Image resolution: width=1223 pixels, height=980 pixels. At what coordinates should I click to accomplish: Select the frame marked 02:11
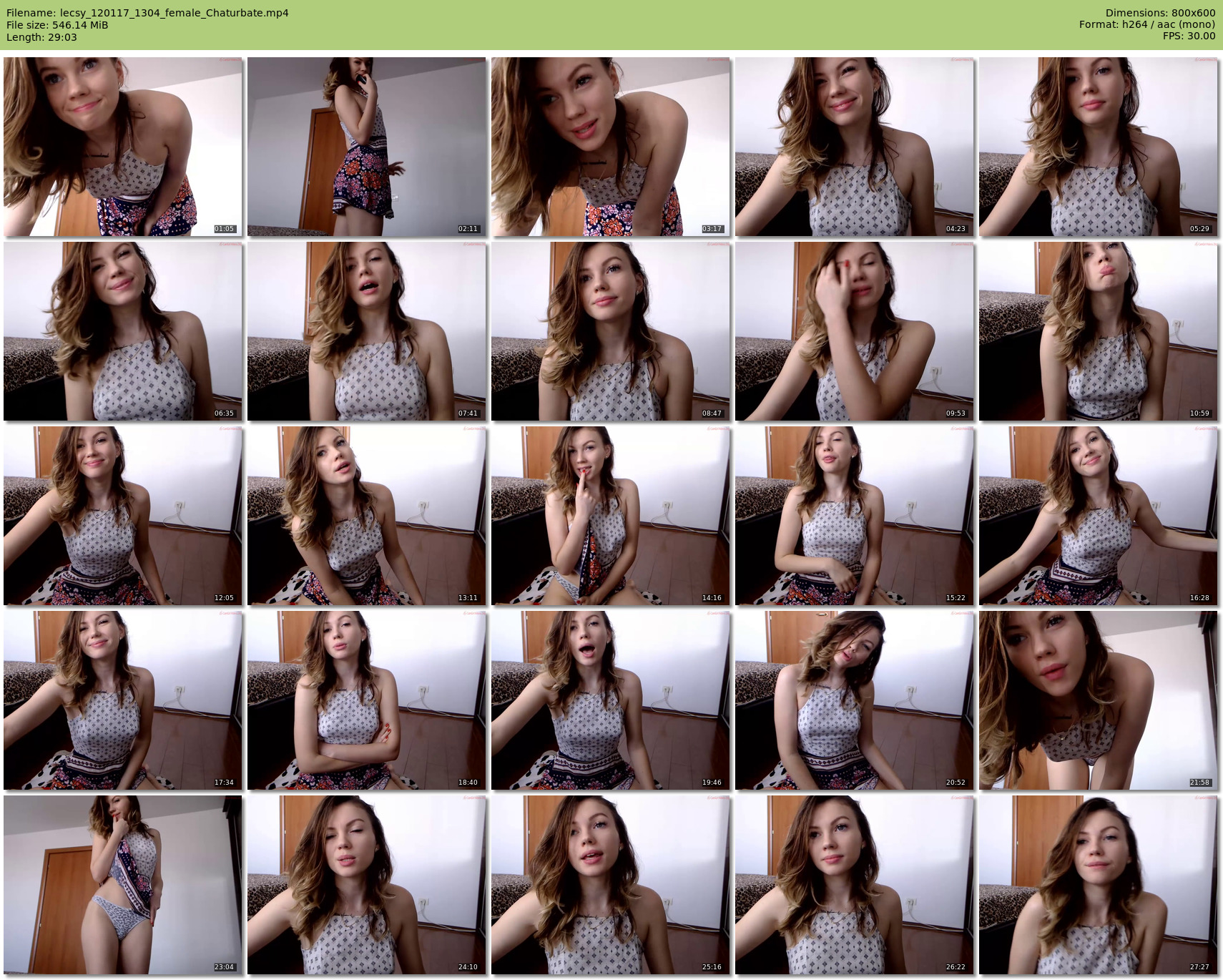366,147
